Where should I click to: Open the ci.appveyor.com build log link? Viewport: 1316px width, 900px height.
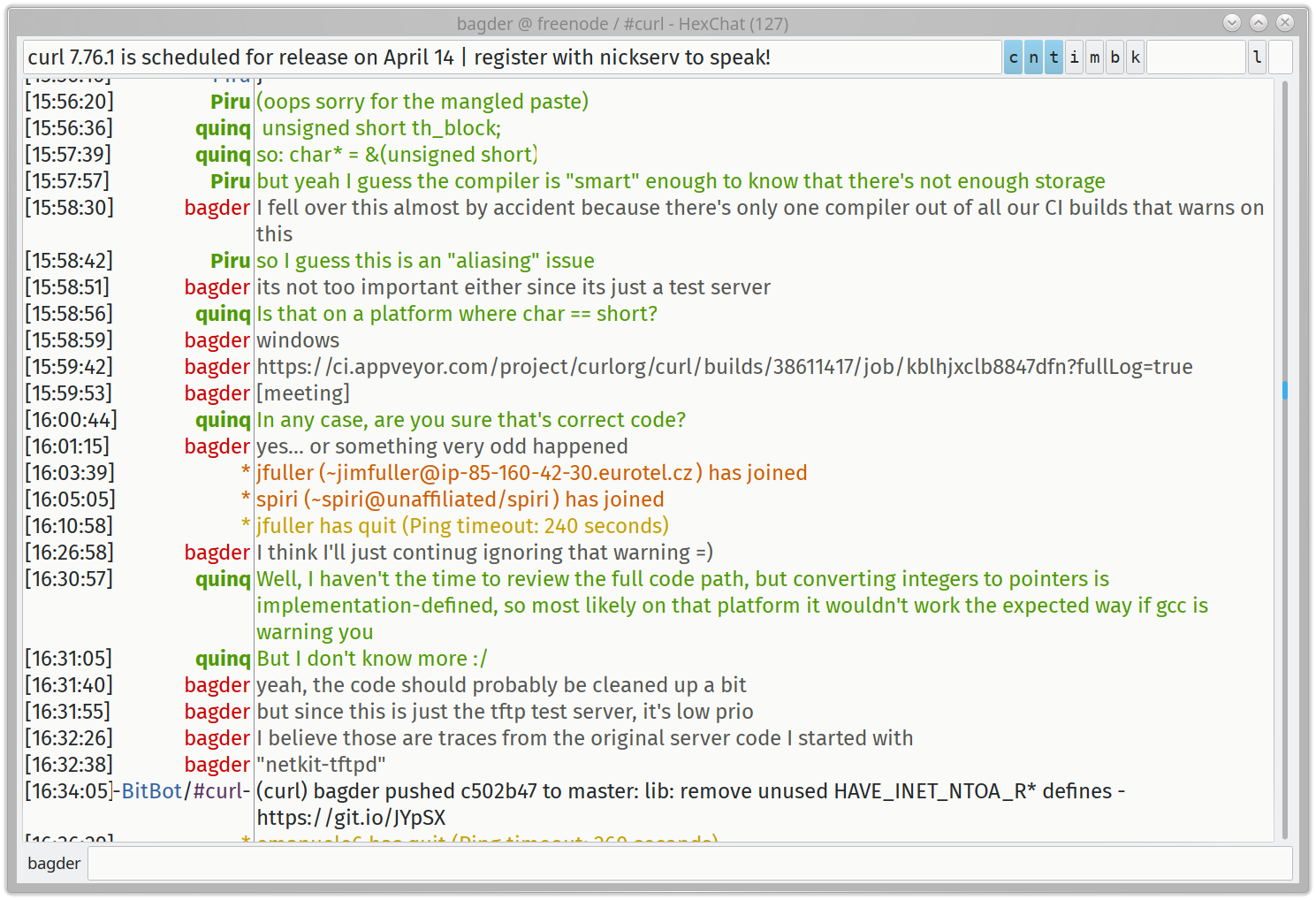(x=724, y=367)
